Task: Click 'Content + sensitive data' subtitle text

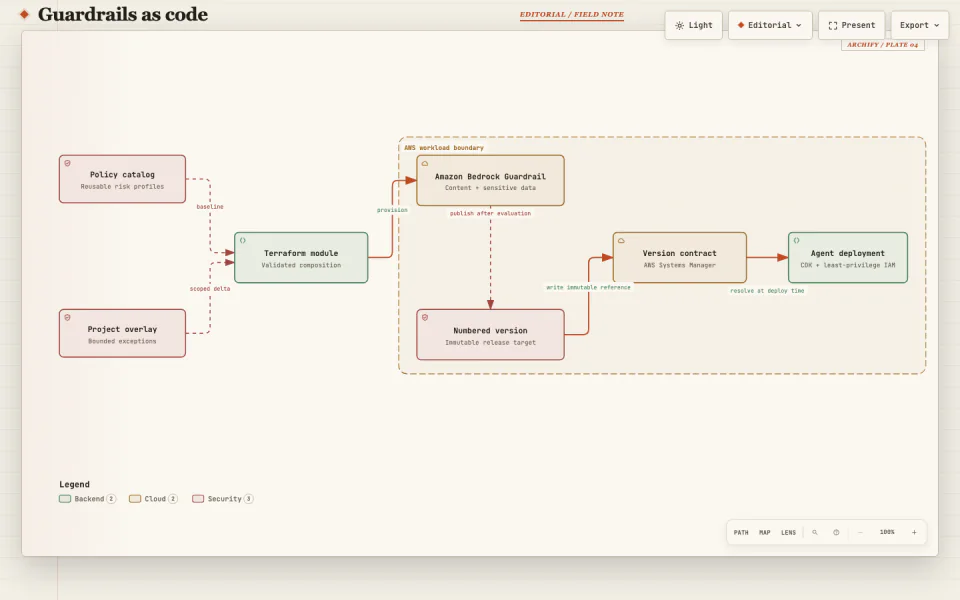Action: tap(490, 188)
